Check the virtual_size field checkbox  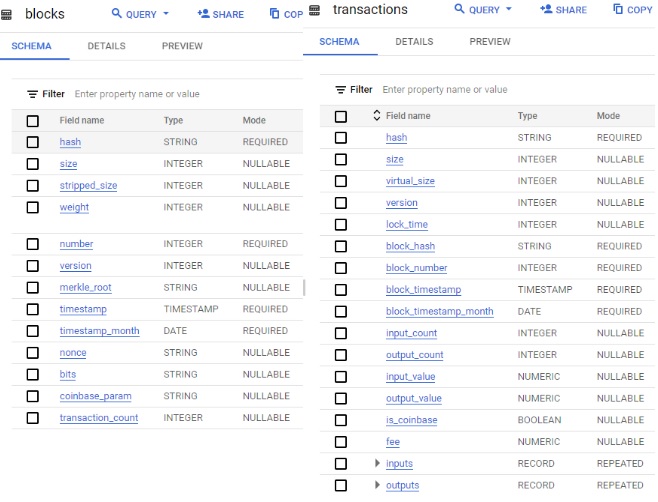coord(341,181)
